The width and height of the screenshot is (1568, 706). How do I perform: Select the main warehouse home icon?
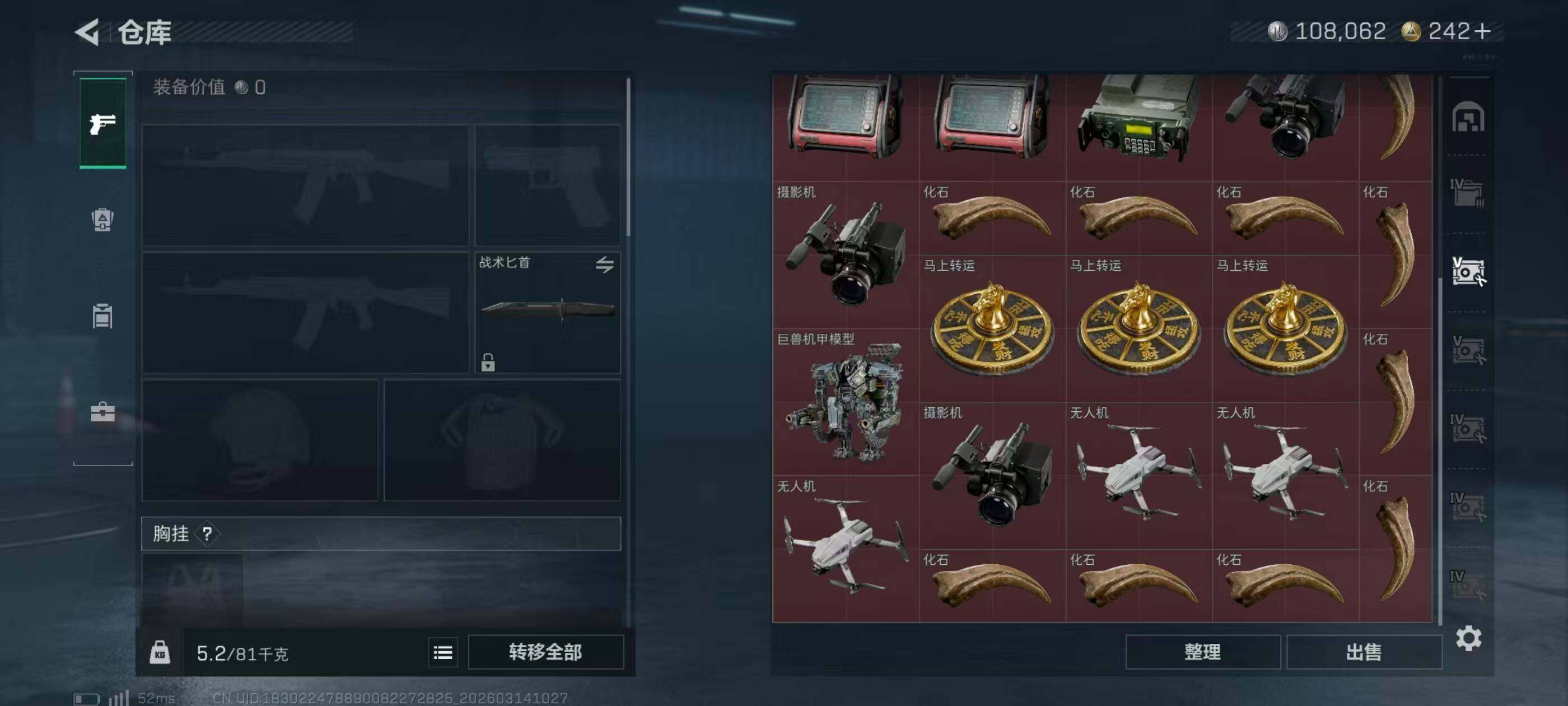pos(1468,117)
